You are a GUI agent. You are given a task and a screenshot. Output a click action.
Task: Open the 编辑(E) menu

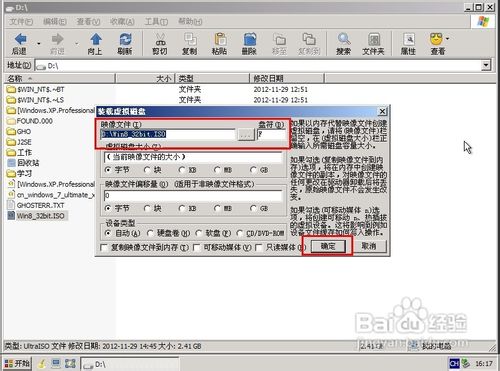(x=55, y=22)
